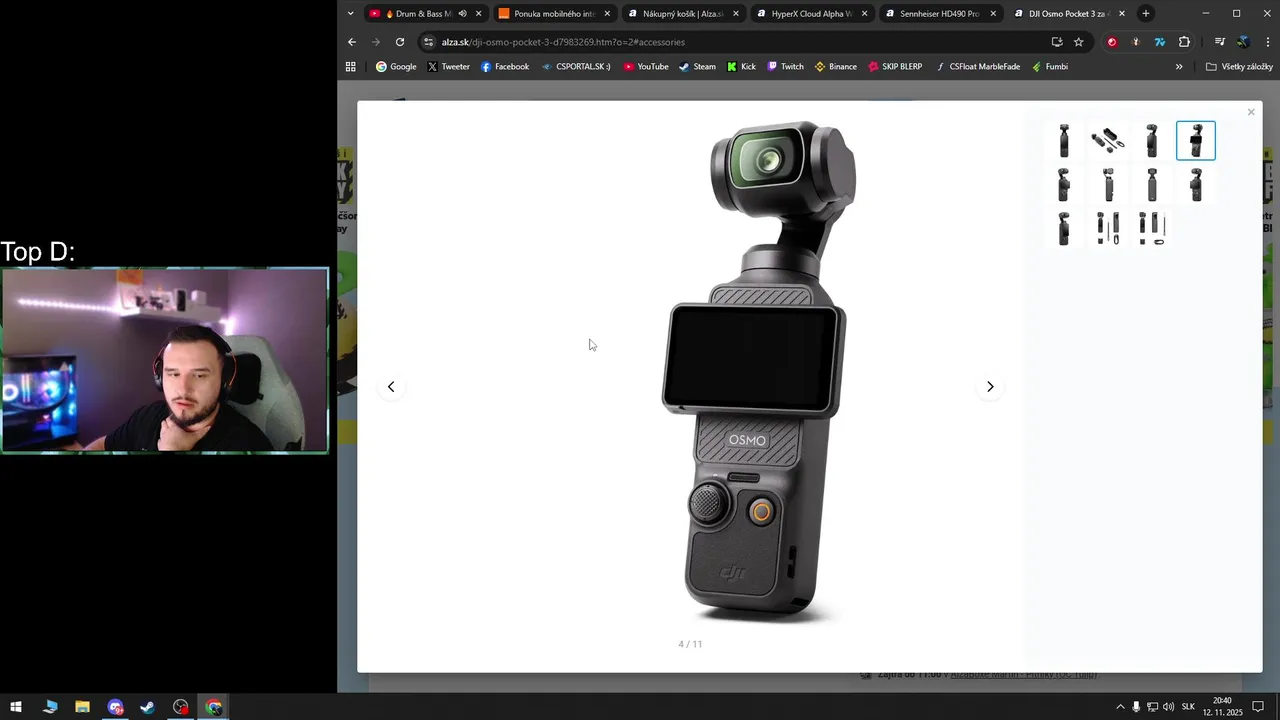Open Steam from the taskbar
This screenshot has width=1280, height=720.
click(147, 707)
